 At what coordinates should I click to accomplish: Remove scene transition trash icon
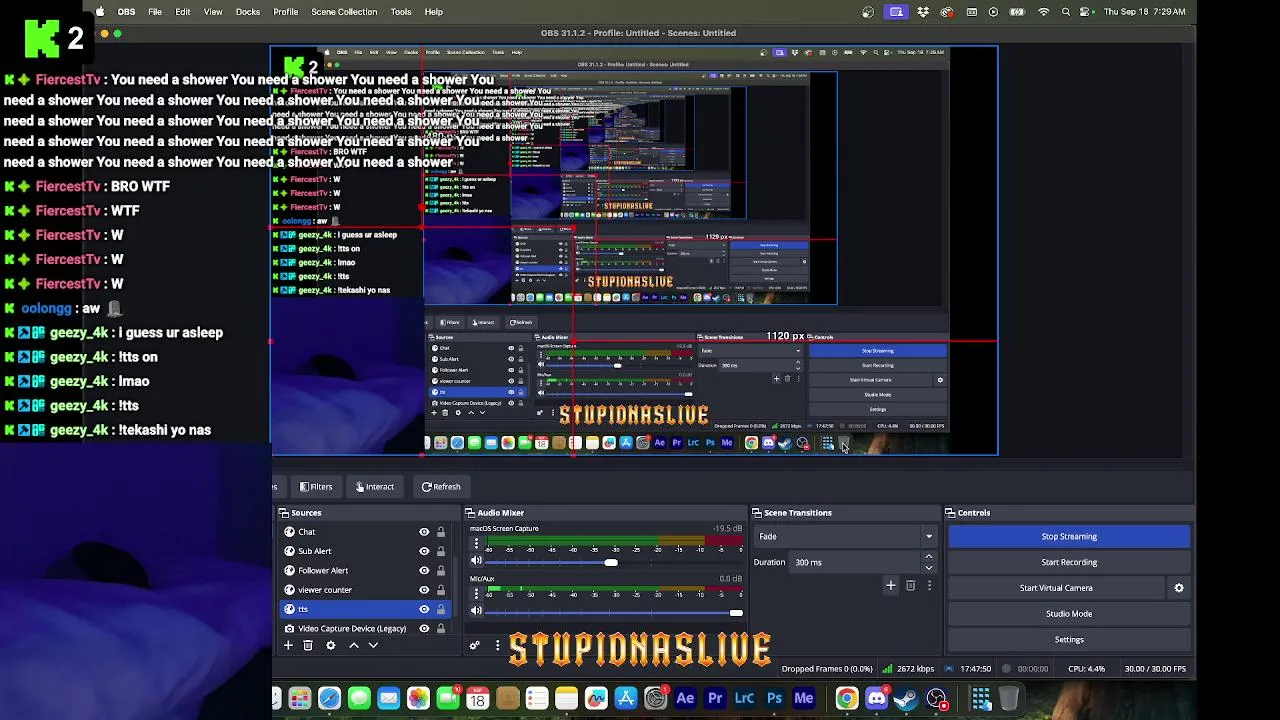coord(910,586)
